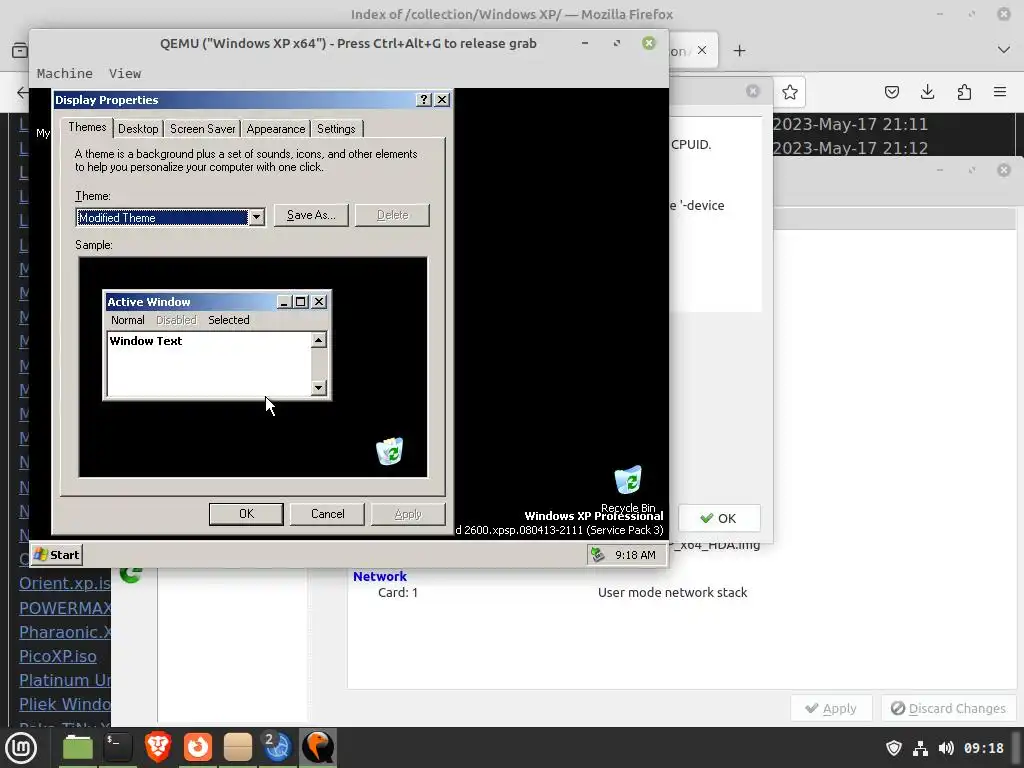Click the Discard Changes button
Viewport: 1024px width, 768px height.
949,709
